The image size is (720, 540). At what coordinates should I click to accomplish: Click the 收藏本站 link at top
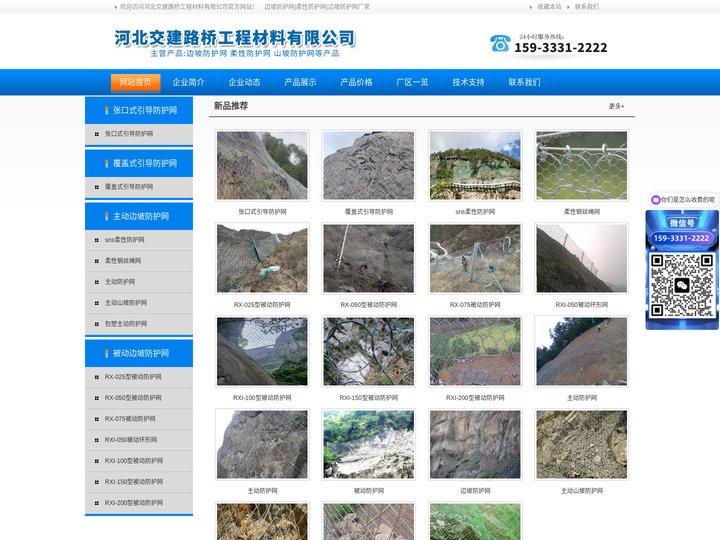pyautogui.click(x=549, y=7)
